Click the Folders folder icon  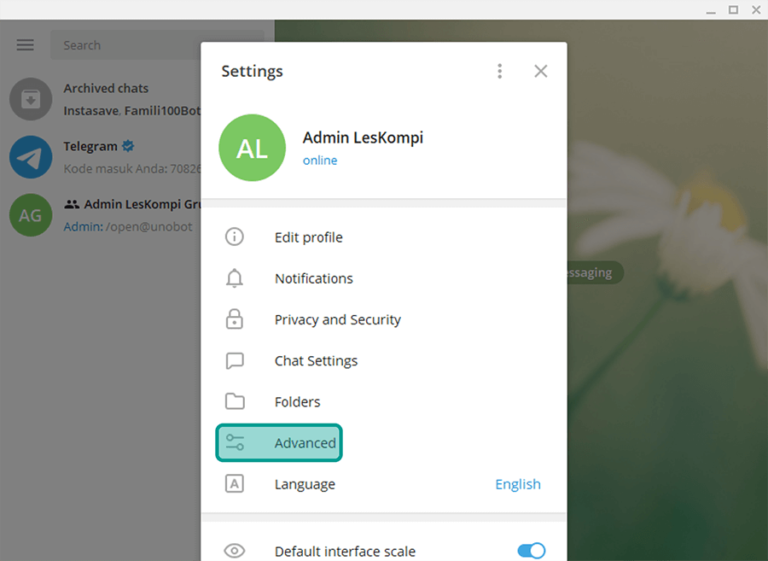tap(235, 401)
